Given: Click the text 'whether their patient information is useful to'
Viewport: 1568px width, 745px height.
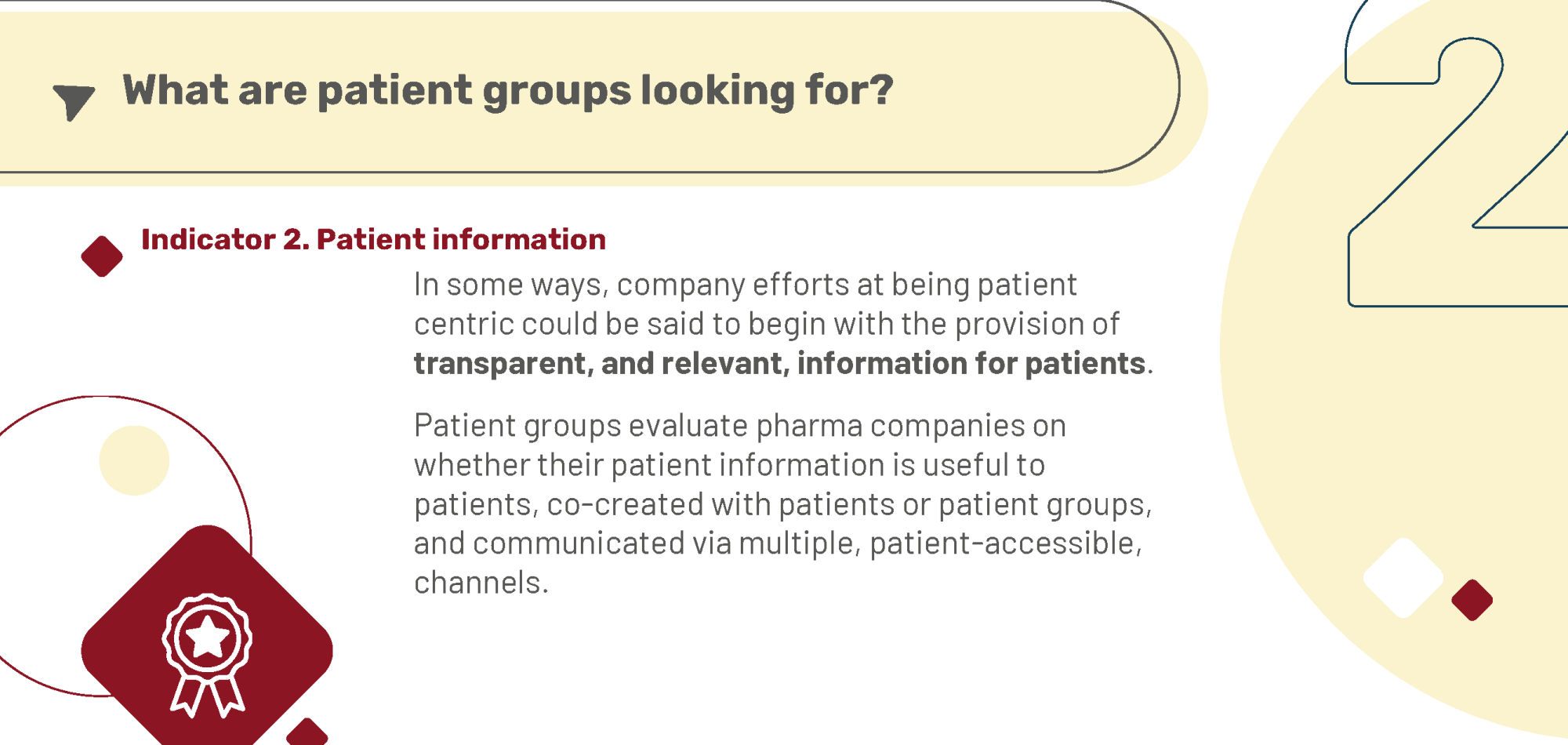Looking at the screenshot, I should [x=729, y=465].
